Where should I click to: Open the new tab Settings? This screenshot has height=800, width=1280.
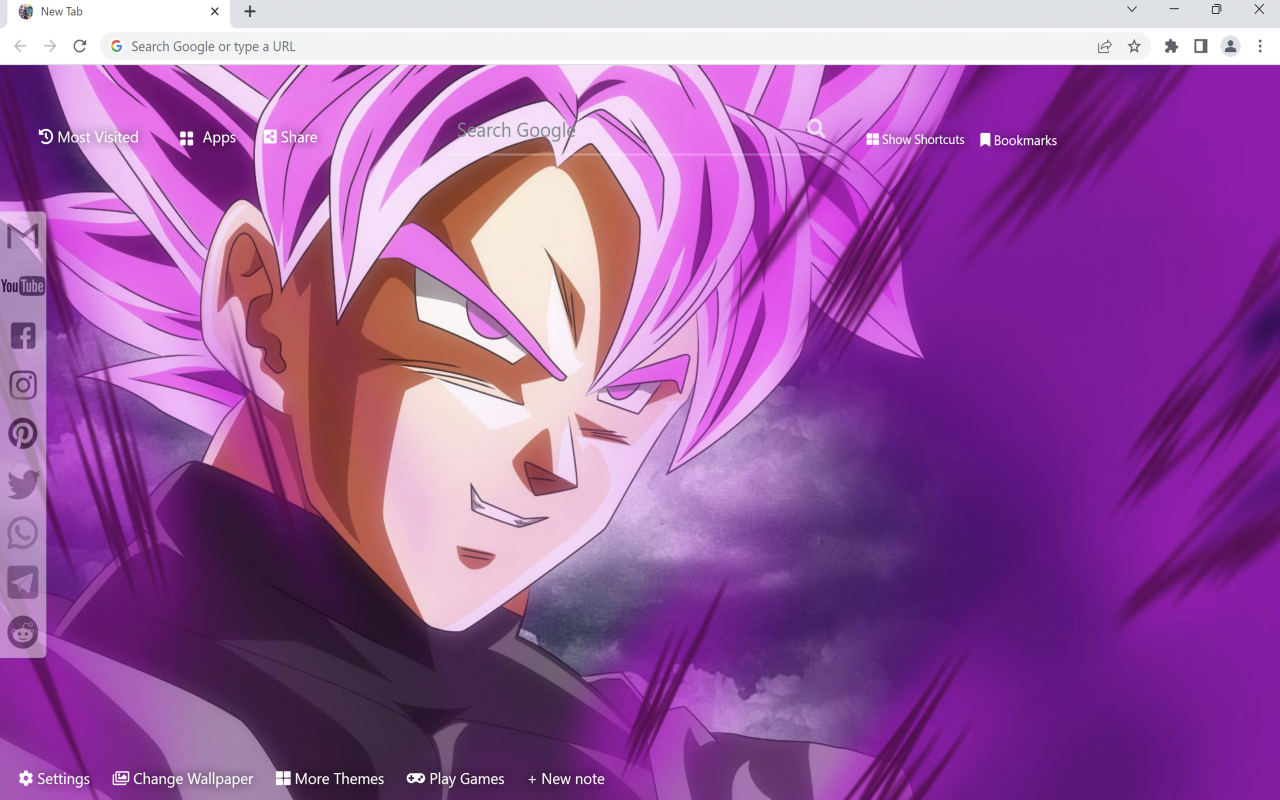pyautogui.click(x=54, y=779)
